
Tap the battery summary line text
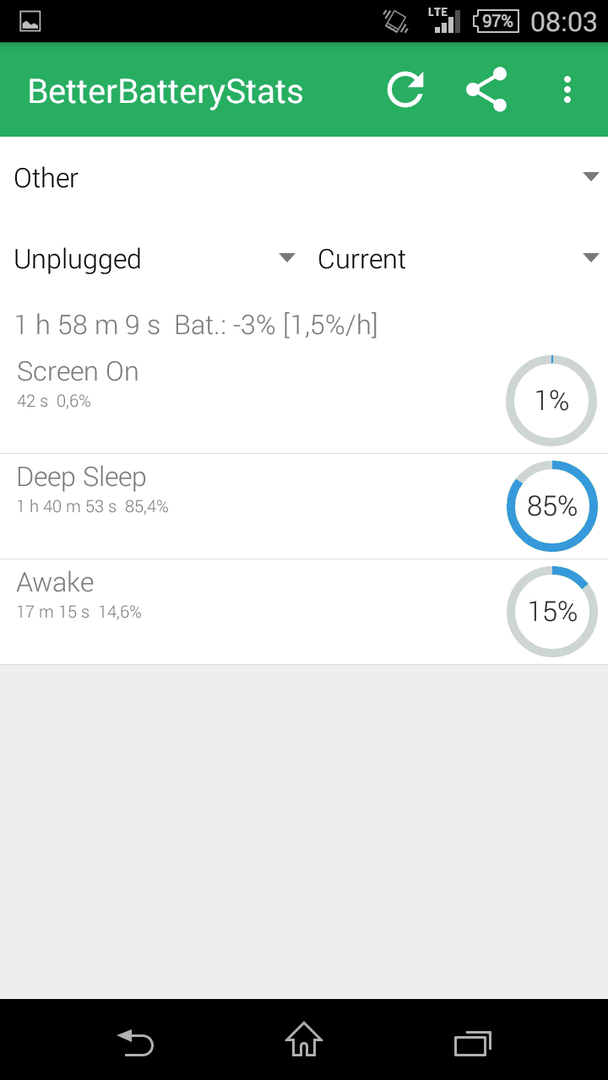(197, 325)
